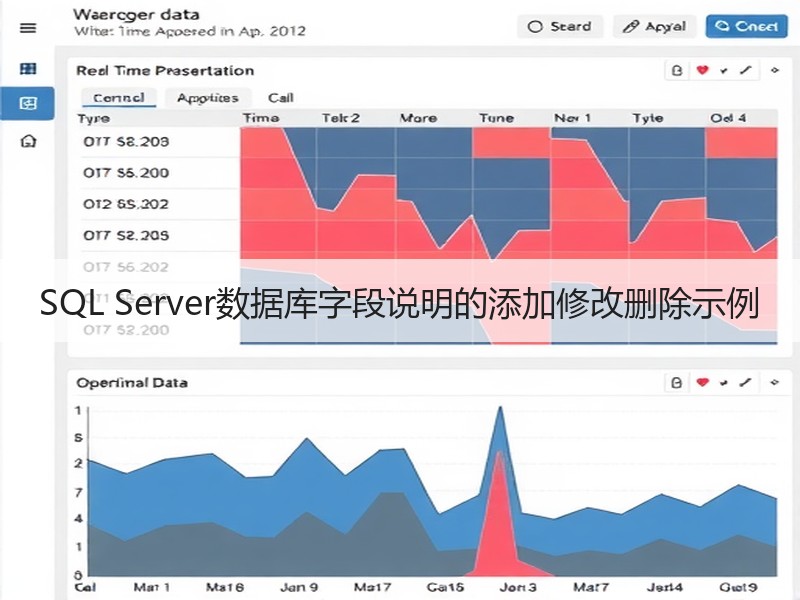Click the Jer14 axis label
The image size is (800, 600).
[665, 587]
